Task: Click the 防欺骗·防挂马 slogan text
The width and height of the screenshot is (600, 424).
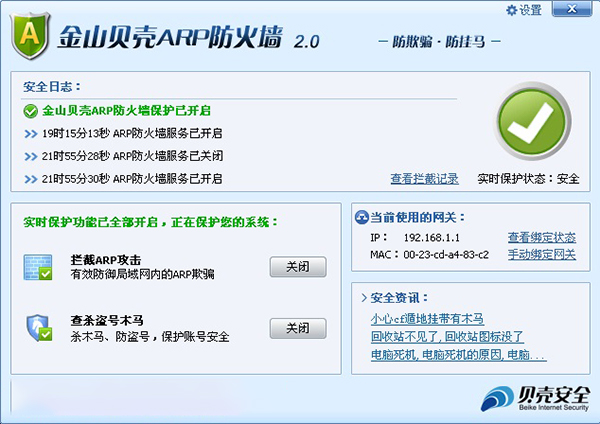Action: (439, 41)
